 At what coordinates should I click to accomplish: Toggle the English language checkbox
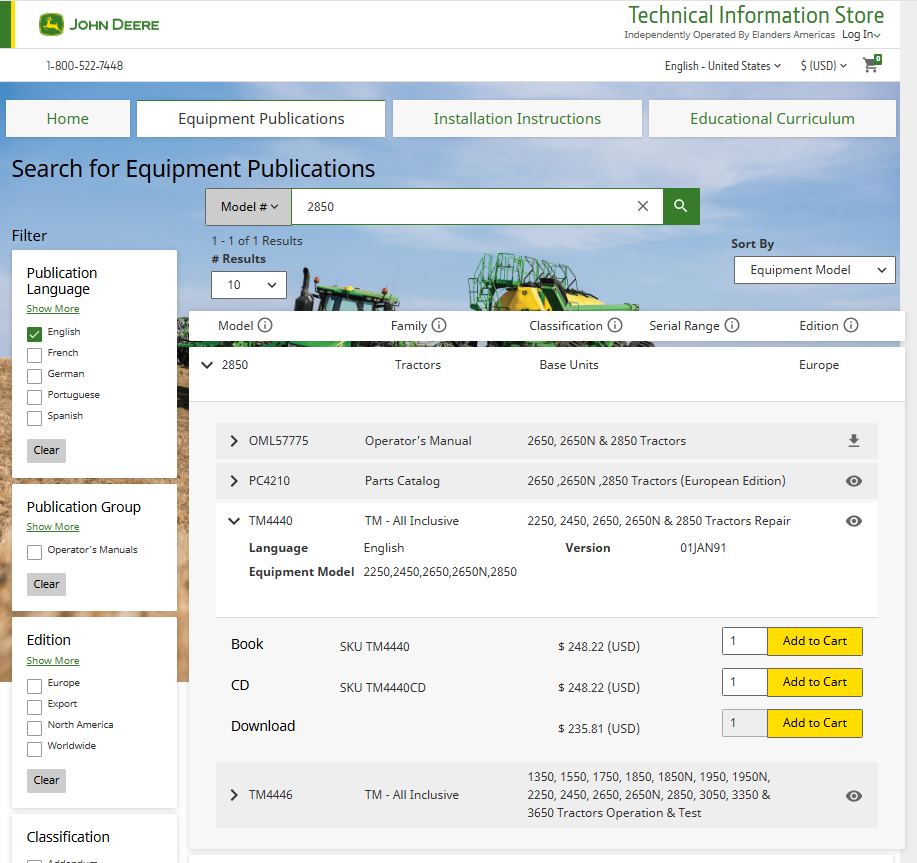[35, 334]
